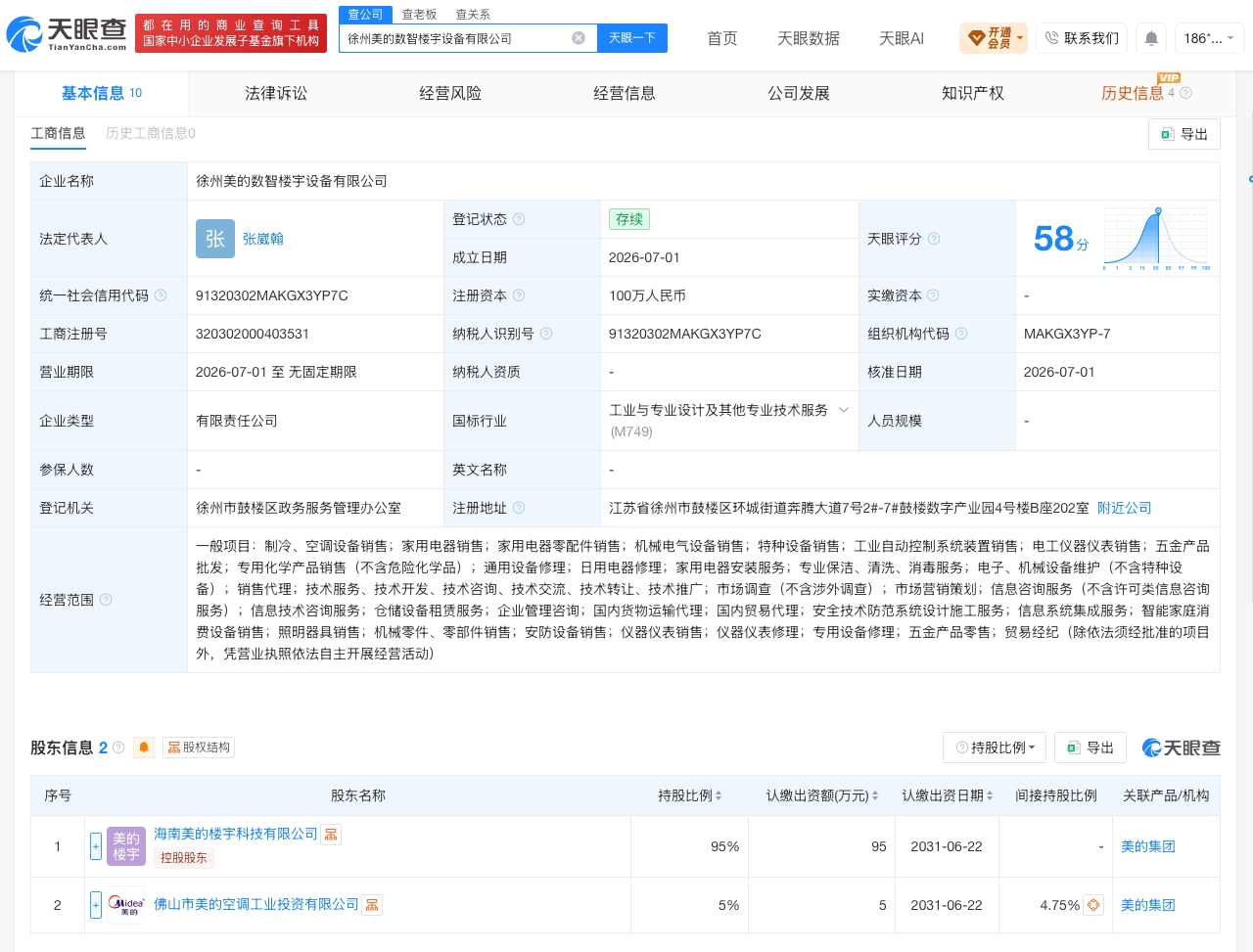Open the account dropdown 186*...

tap(1209, 38)
